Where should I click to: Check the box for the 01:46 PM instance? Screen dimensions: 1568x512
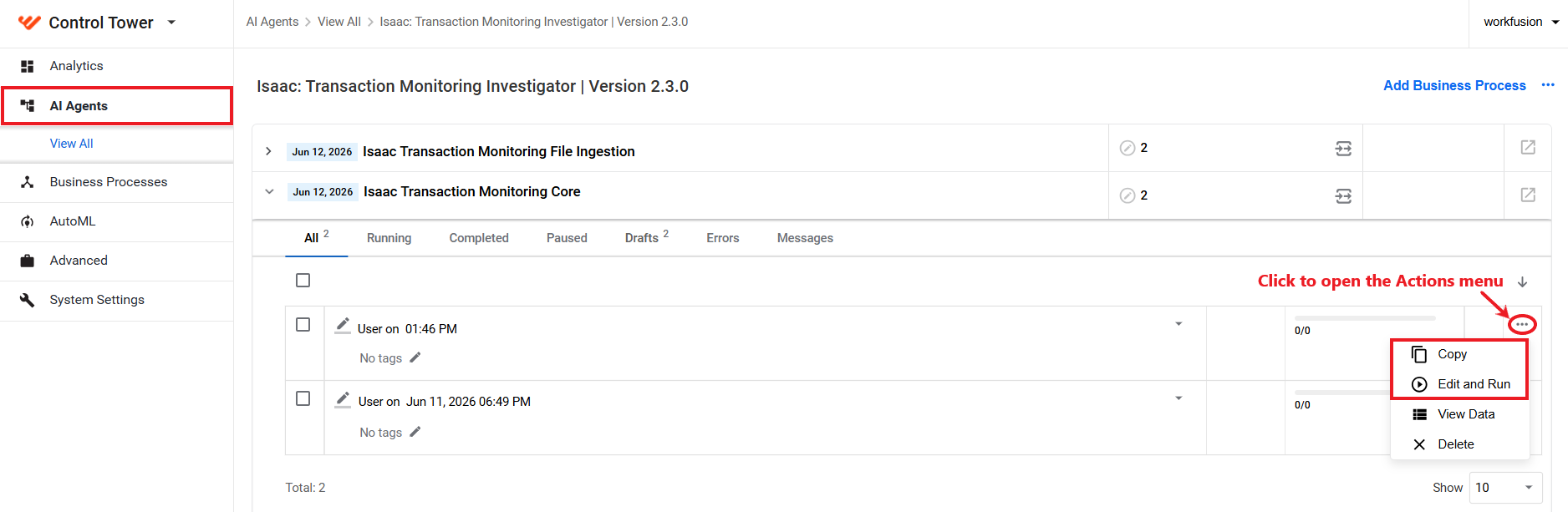tap(303, 325)
